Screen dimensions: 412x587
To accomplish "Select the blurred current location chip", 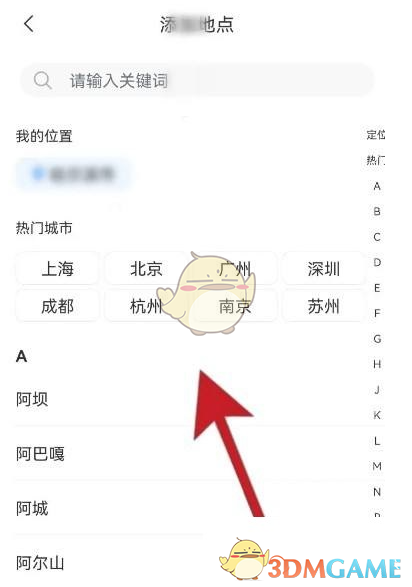I will coord(73,174).
